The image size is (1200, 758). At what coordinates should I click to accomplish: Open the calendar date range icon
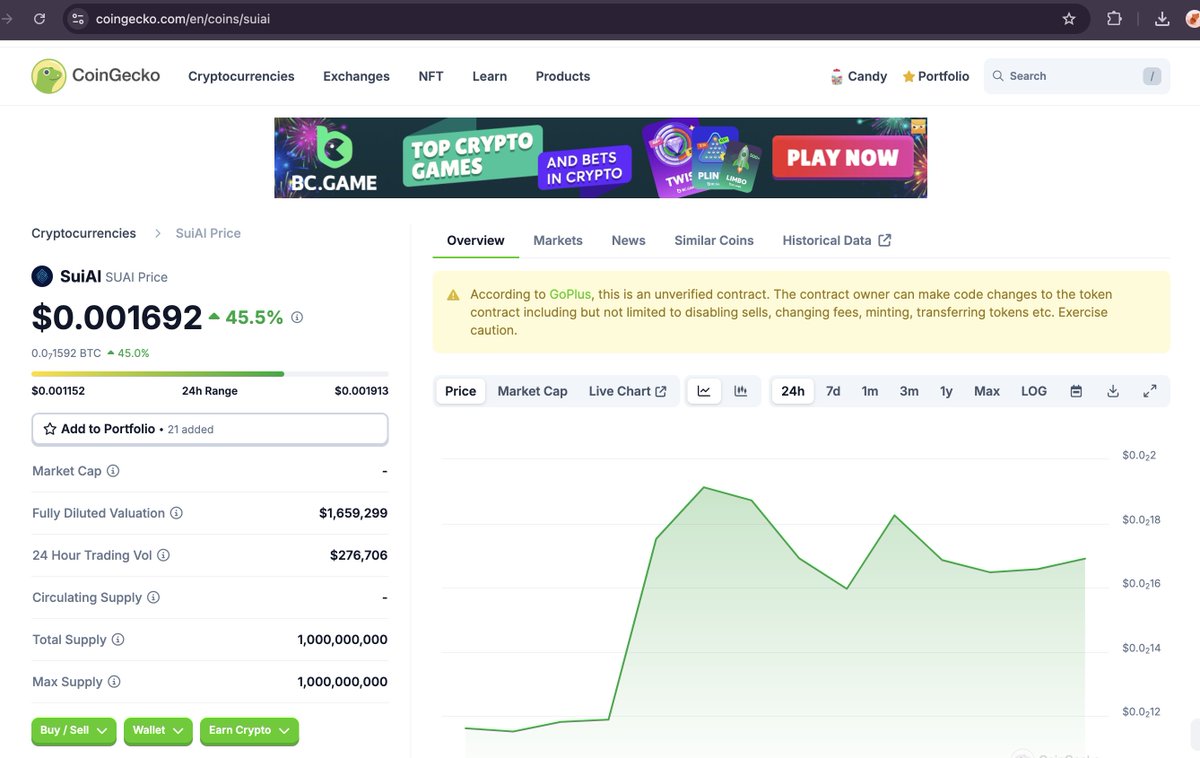[1076, 391]
